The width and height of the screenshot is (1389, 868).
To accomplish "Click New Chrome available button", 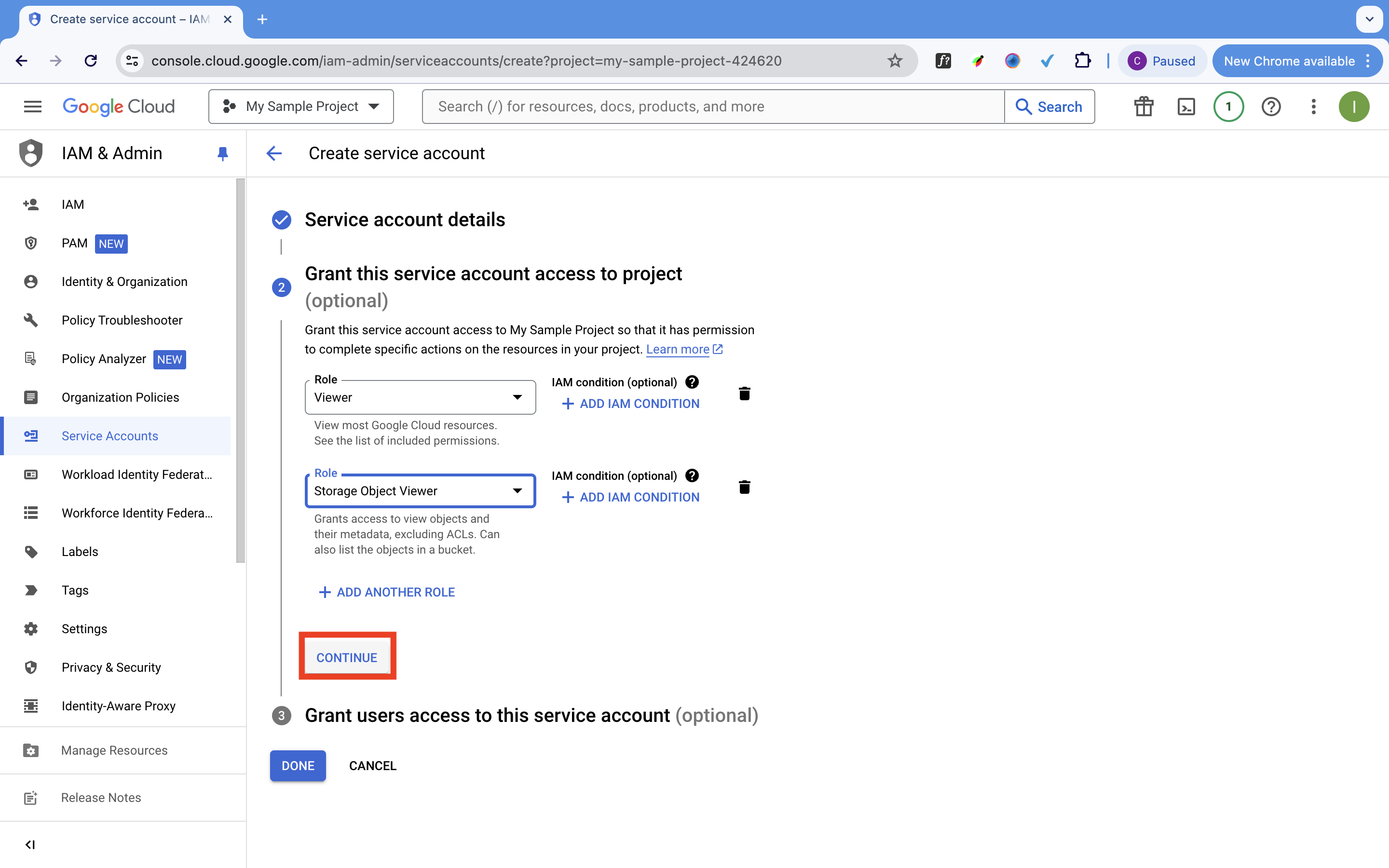I will tap(1297, 60).
